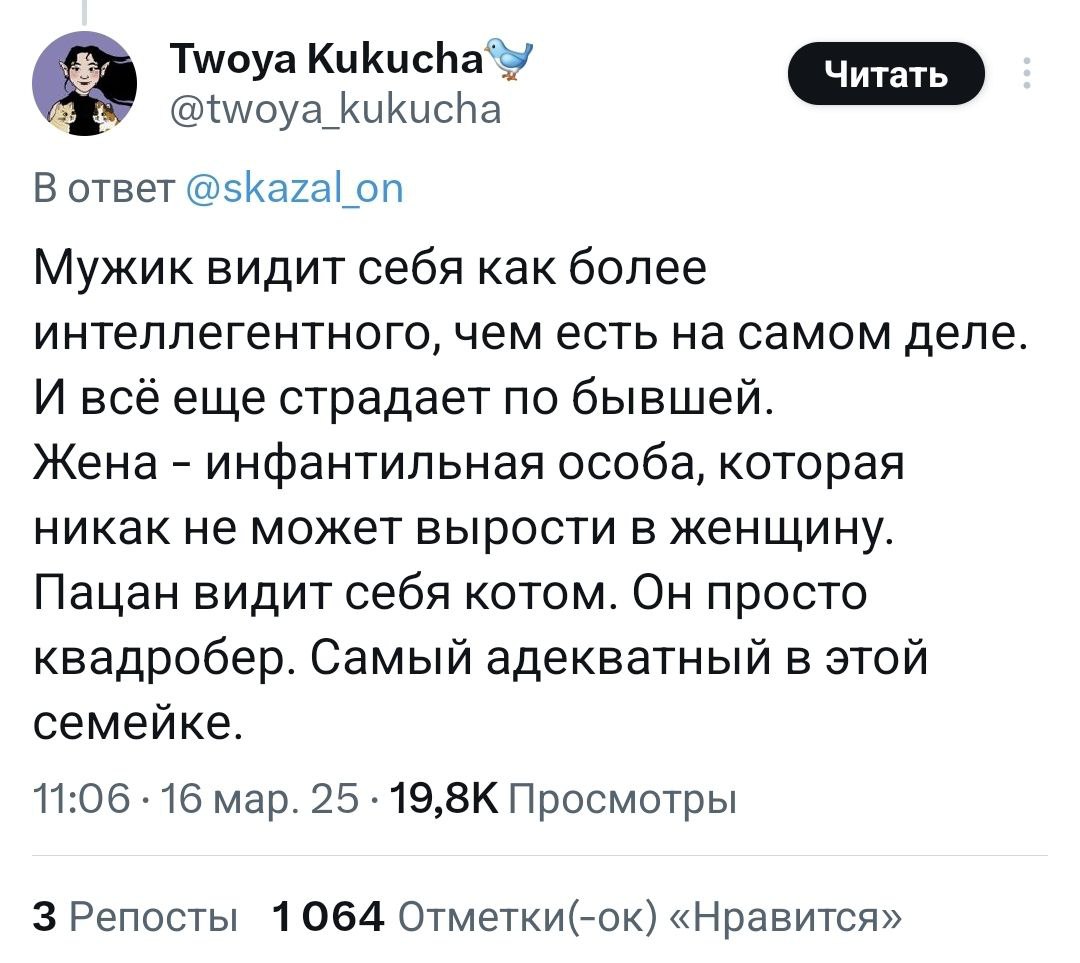Screen dimensions: 1080x963
Task: Open the 19,8K view count
Action: 444,799
